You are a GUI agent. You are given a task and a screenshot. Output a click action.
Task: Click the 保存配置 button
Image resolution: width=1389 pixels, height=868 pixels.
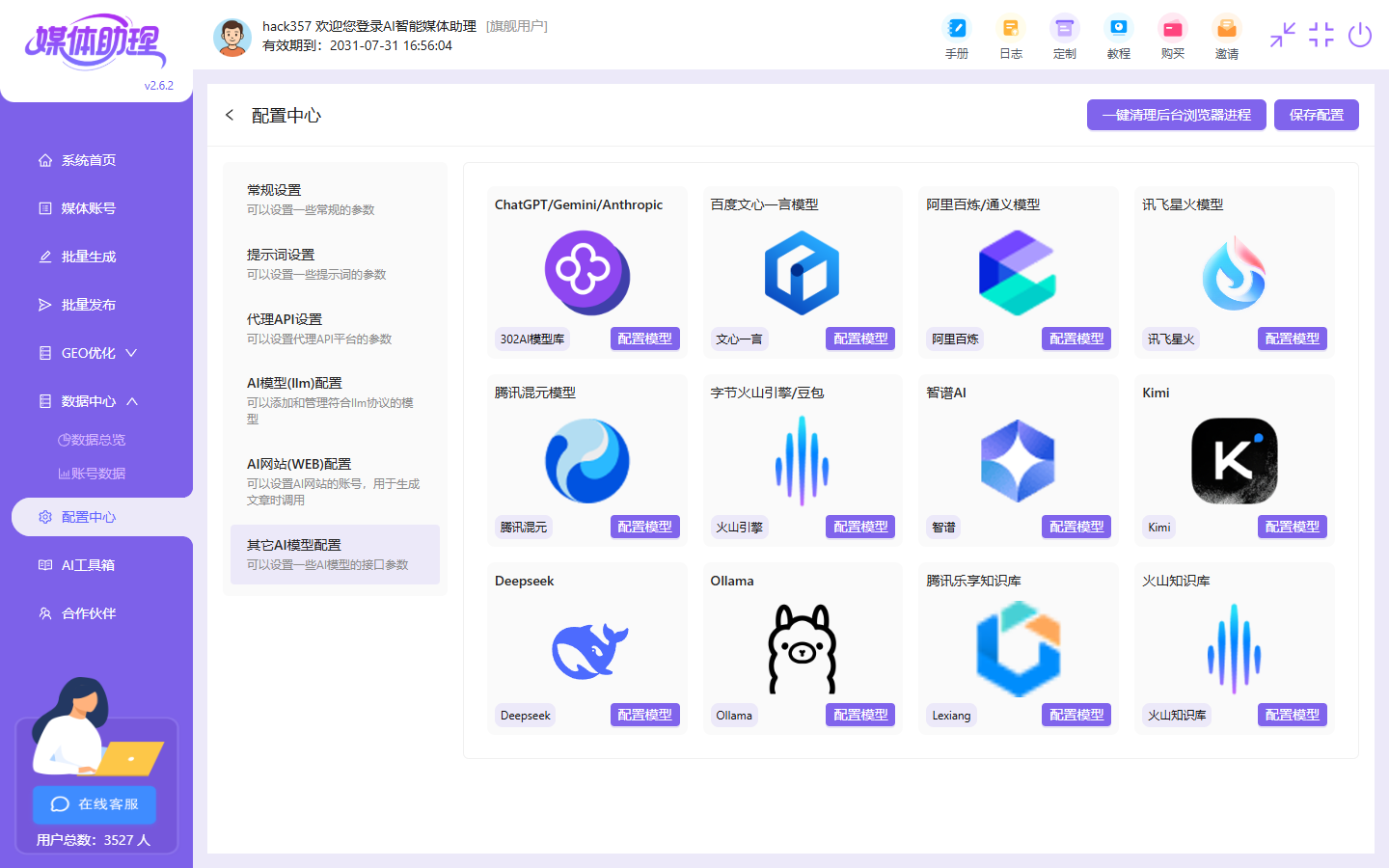[x=1316, y=115]
